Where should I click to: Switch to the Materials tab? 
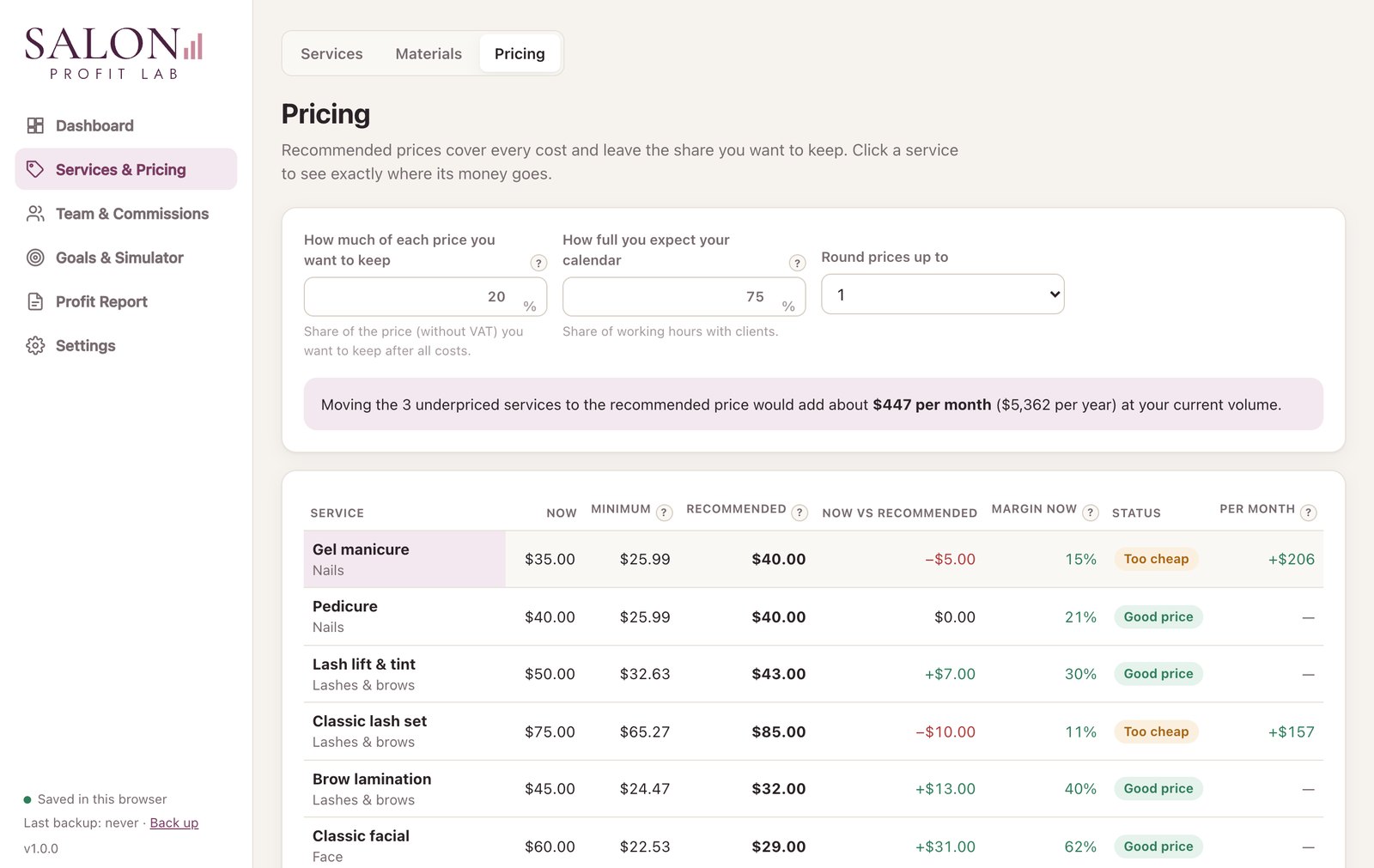(x=429, y=53)
